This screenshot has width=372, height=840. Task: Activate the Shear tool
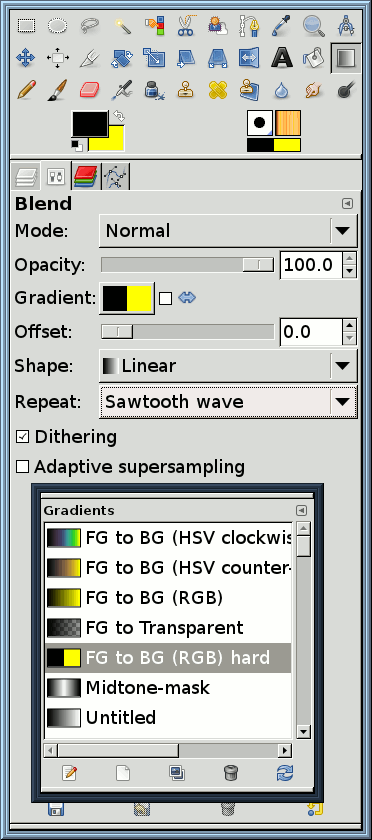click(185, 58)
